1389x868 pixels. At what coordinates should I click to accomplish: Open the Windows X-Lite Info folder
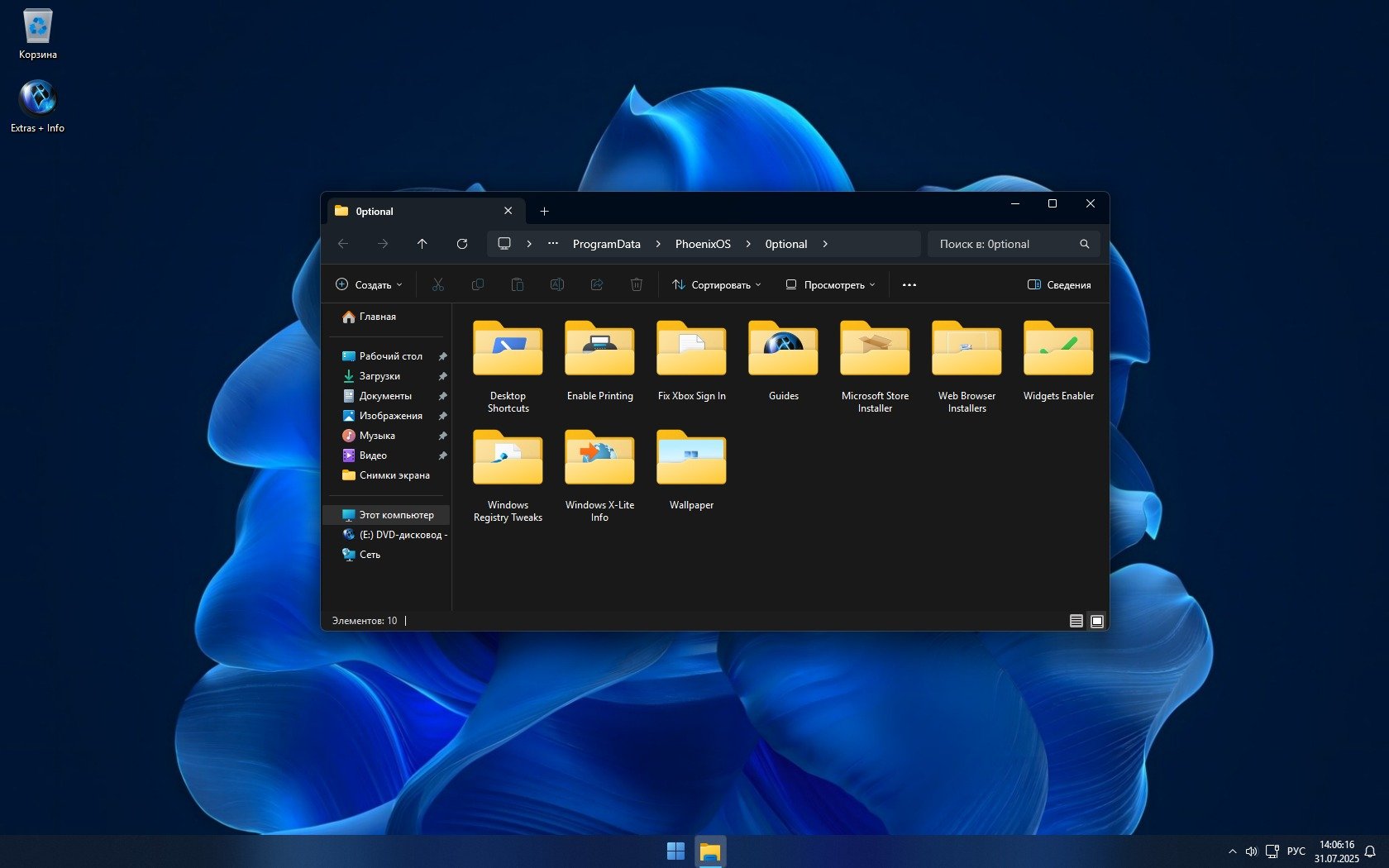(599, 471)
